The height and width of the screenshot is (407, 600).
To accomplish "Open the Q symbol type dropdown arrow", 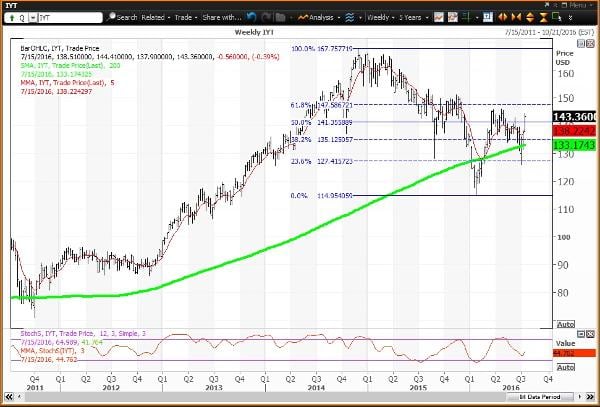I will pyautogui.click(x=33, y=18).
